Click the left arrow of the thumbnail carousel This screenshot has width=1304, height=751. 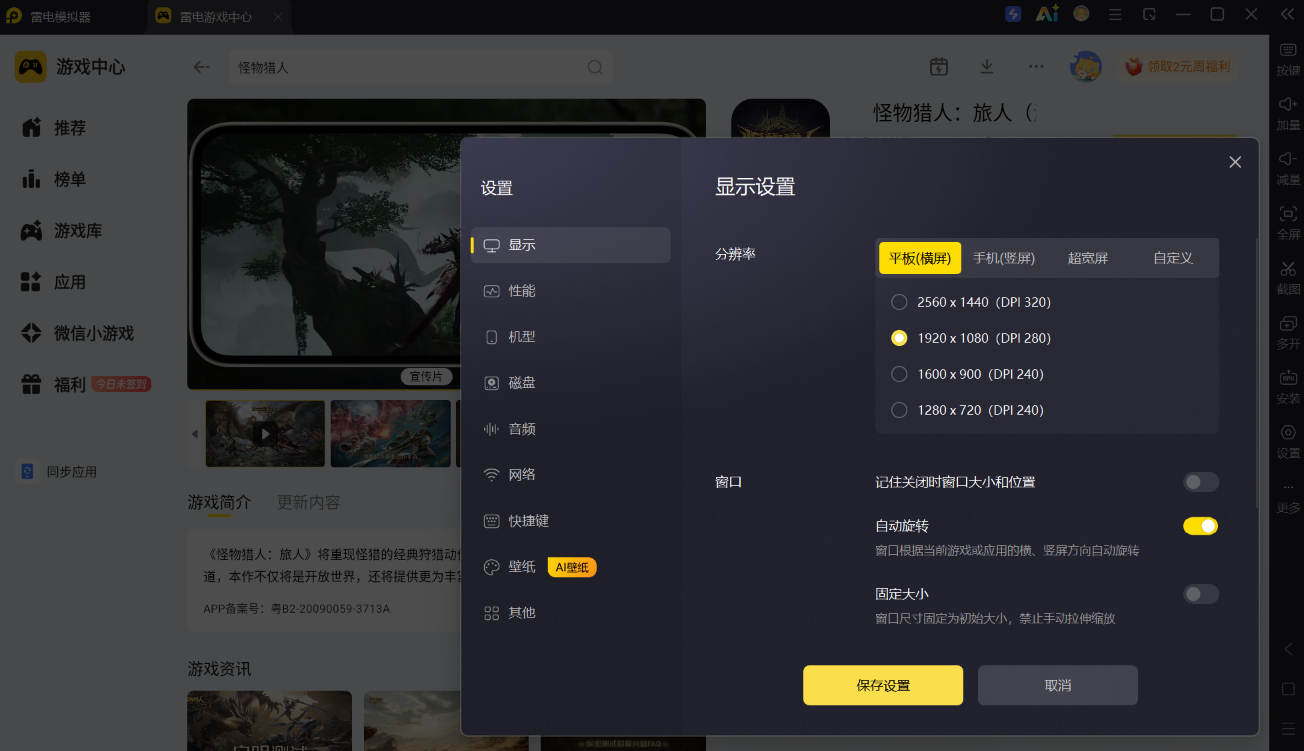click(x=195, y=434)
